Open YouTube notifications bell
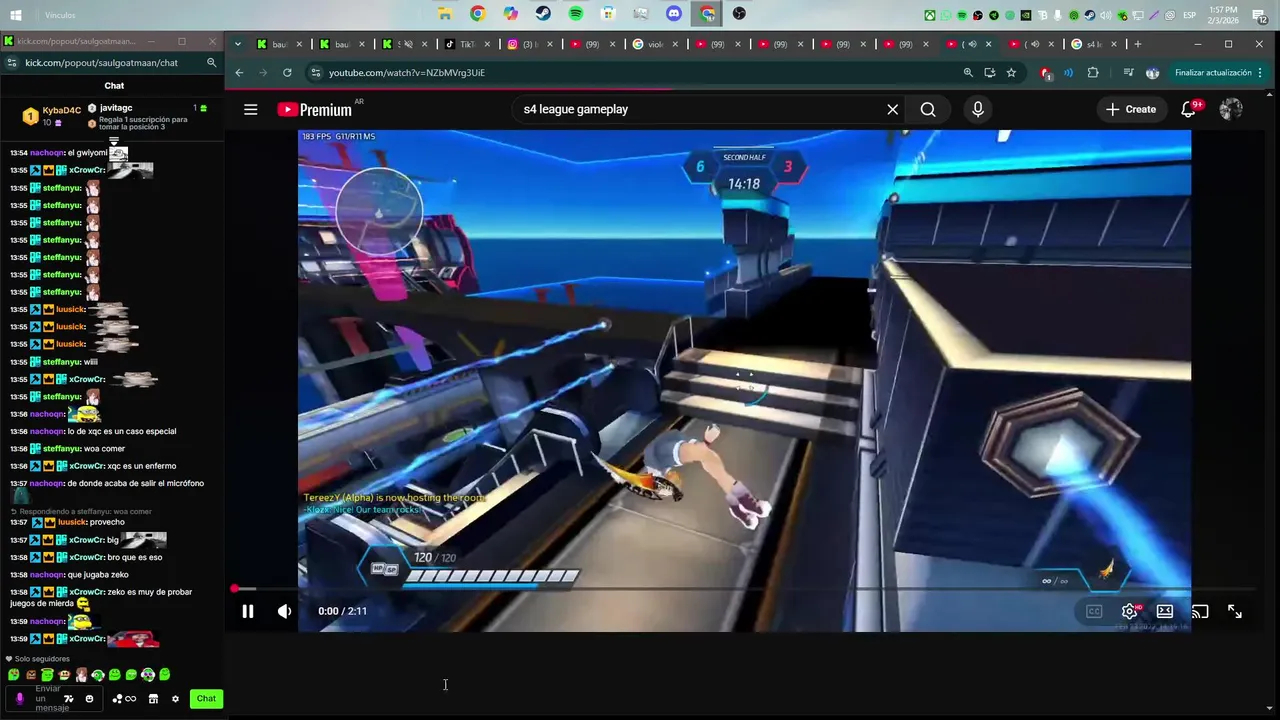The width and height of the screenshot is (1280, 720). (1189, 109)
